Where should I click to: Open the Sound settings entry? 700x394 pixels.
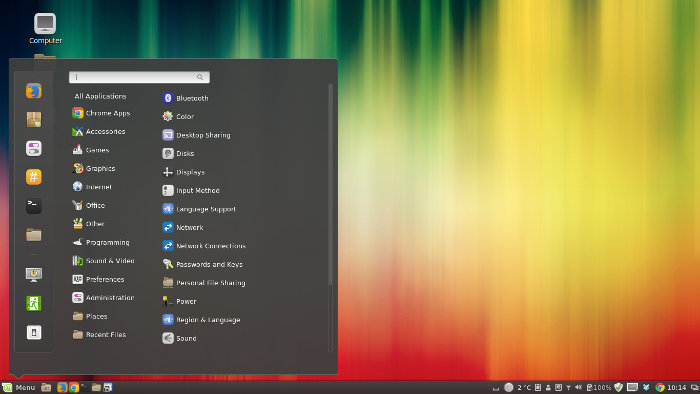point(179,338)
